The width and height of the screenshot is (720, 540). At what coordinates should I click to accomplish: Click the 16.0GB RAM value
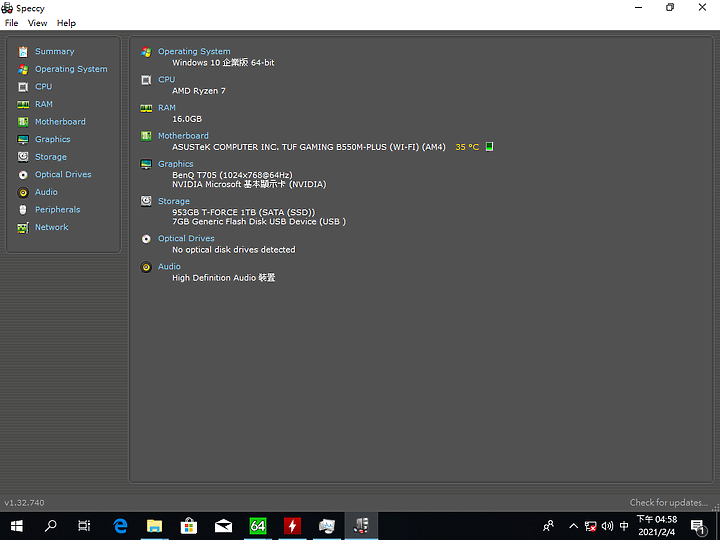coord(187,119)
